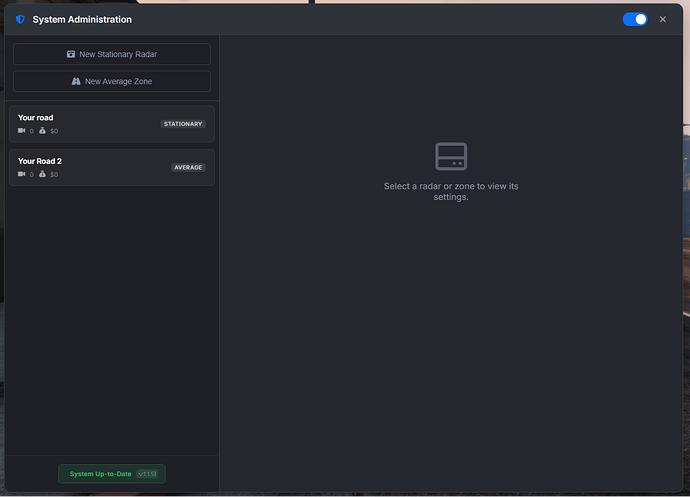The height and width of the screenshot is (497, 690).
Task: Click the camera icon under Your Road 2
Action: point(22,174)
